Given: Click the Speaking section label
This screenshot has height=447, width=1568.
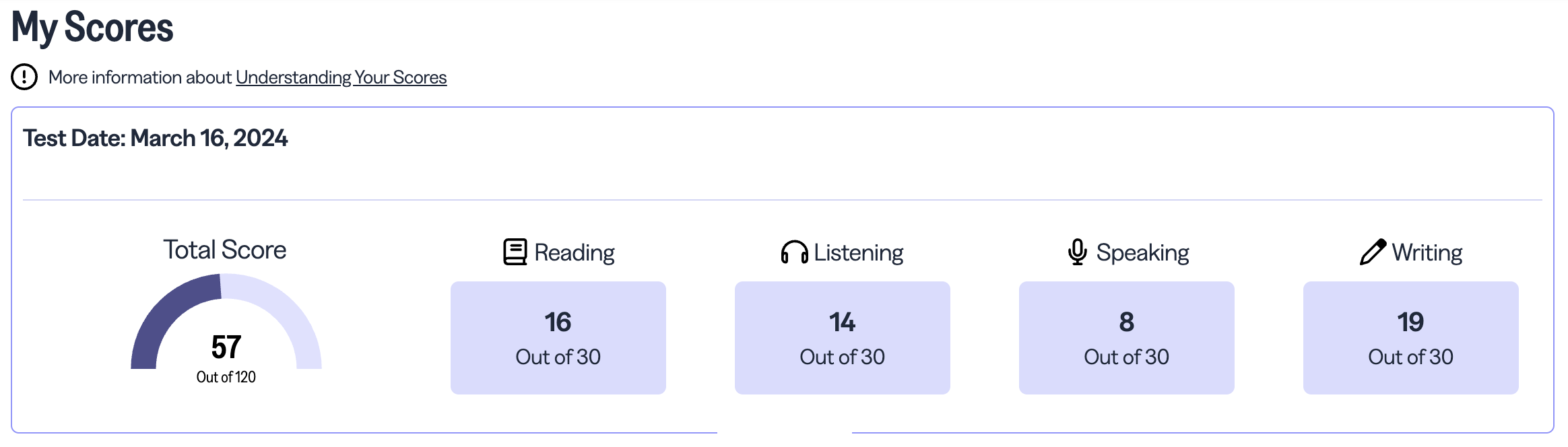Looking at the screenshot, I should tap(1142, 252).
